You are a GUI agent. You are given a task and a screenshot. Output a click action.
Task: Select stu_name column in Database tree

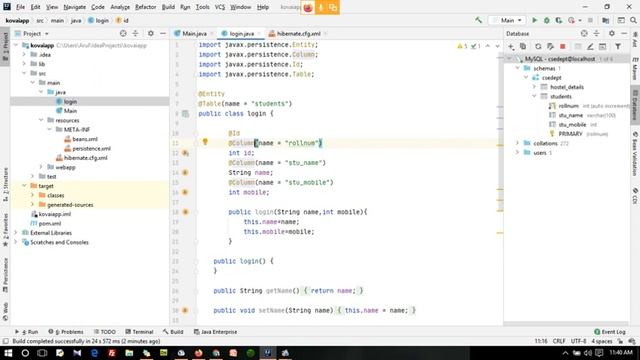pyautogui.click(x=571, y=115)
